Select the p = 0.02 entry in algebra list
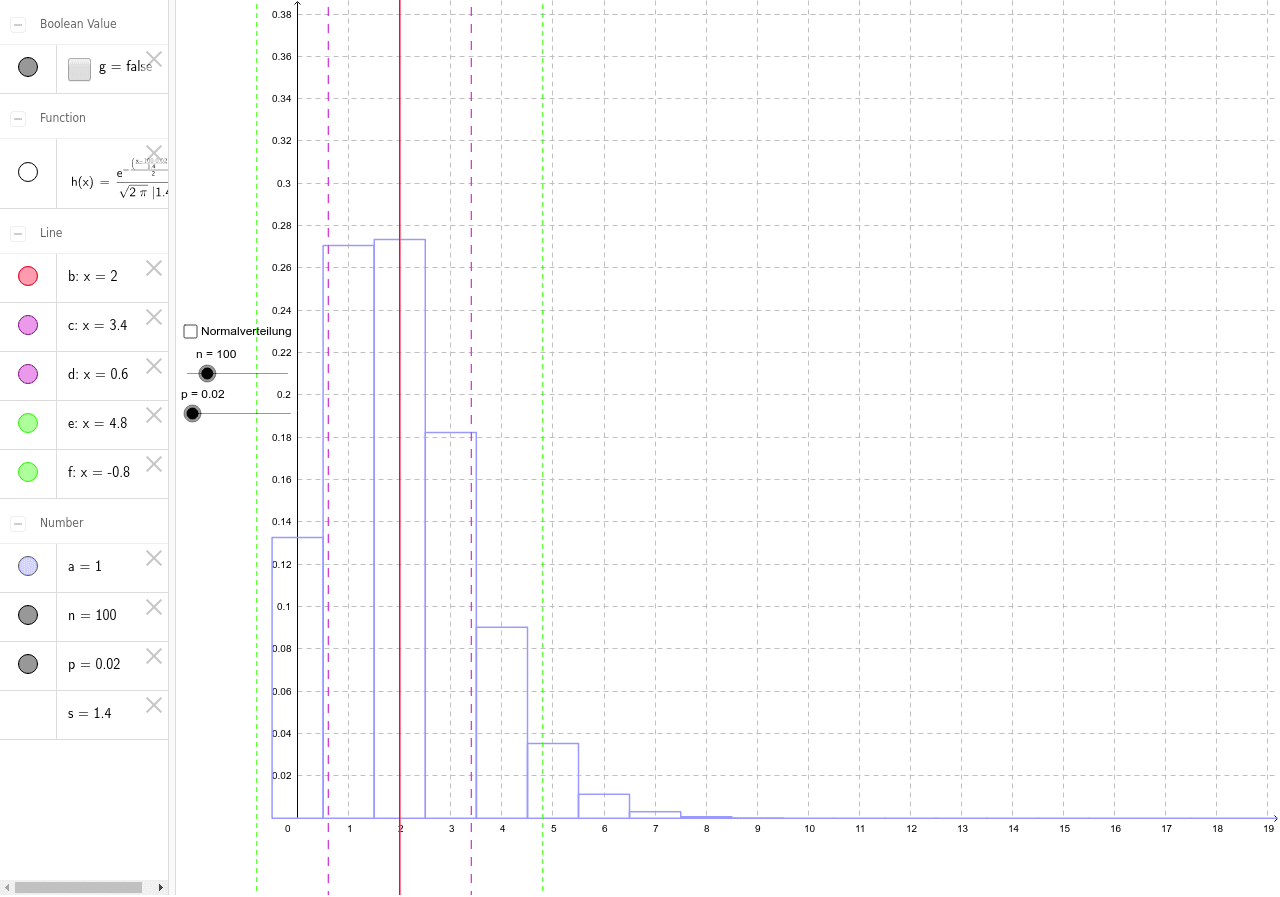1280x897 pixels. pos(92,664)
